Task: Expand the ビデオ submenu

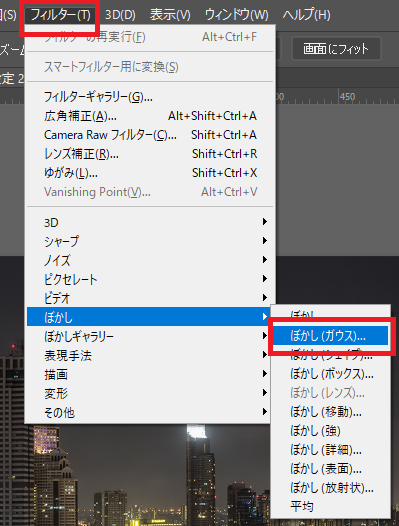Action: 149,298
